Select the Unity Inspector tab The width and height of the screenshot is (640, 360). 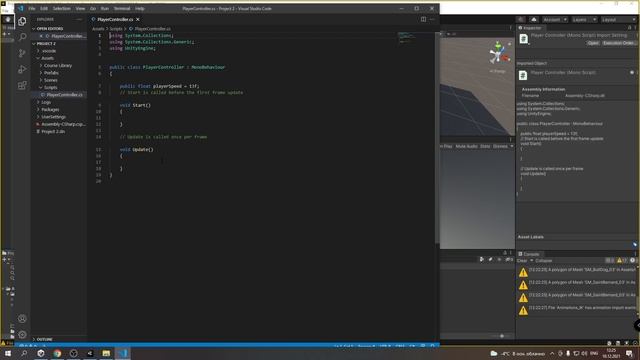pos(530,28)
